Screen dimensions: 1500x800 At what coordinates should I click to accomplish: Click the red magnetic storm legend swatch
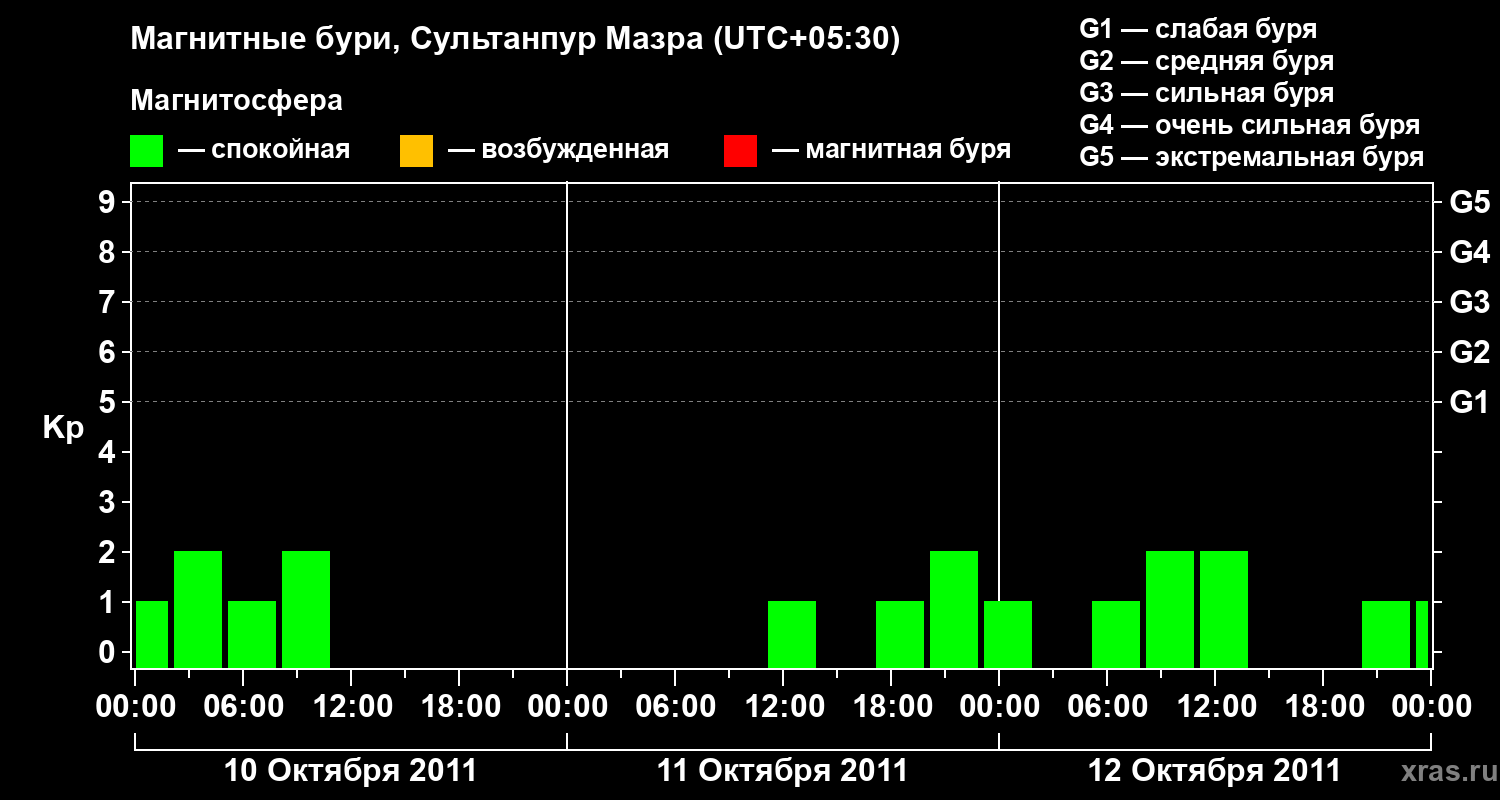point(740,151)
